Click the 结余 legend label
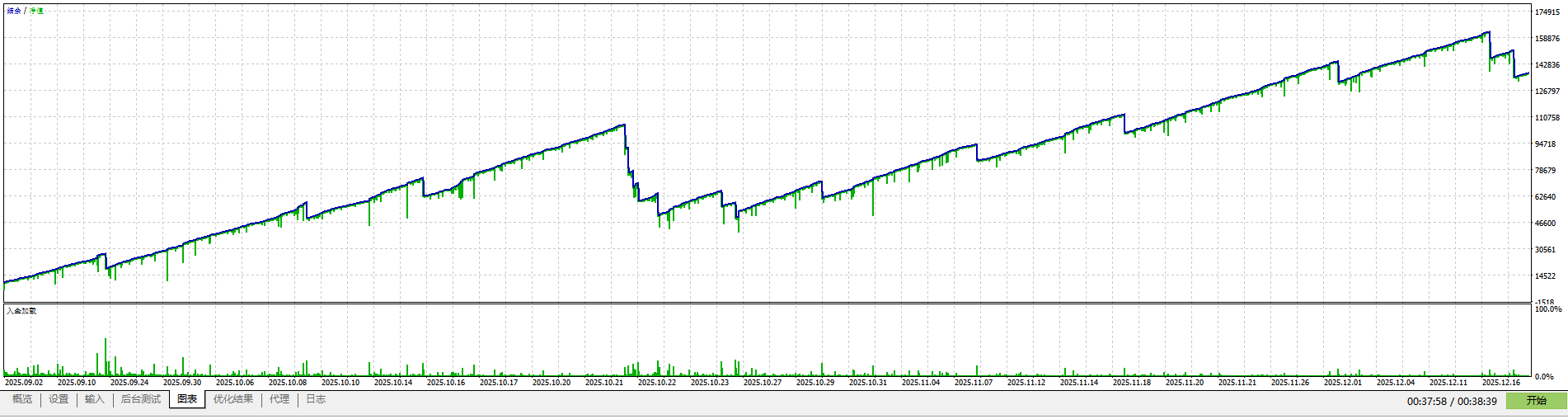Viewport: 1568px width, 419px height. 14,11
